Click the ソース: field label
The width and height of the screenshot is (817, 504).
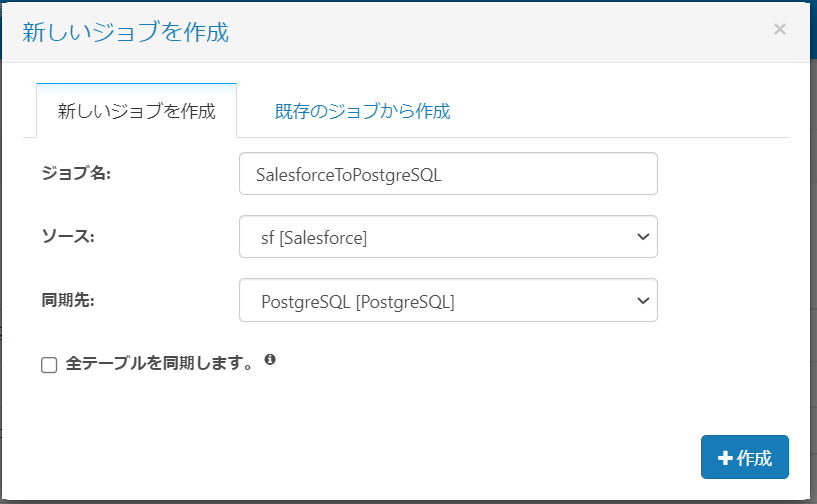coord(66,236)
